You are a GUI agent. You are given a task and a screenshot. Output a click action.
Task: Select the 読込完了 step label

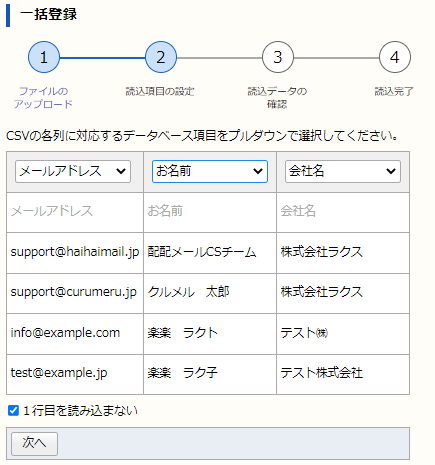tap(394, 91)
